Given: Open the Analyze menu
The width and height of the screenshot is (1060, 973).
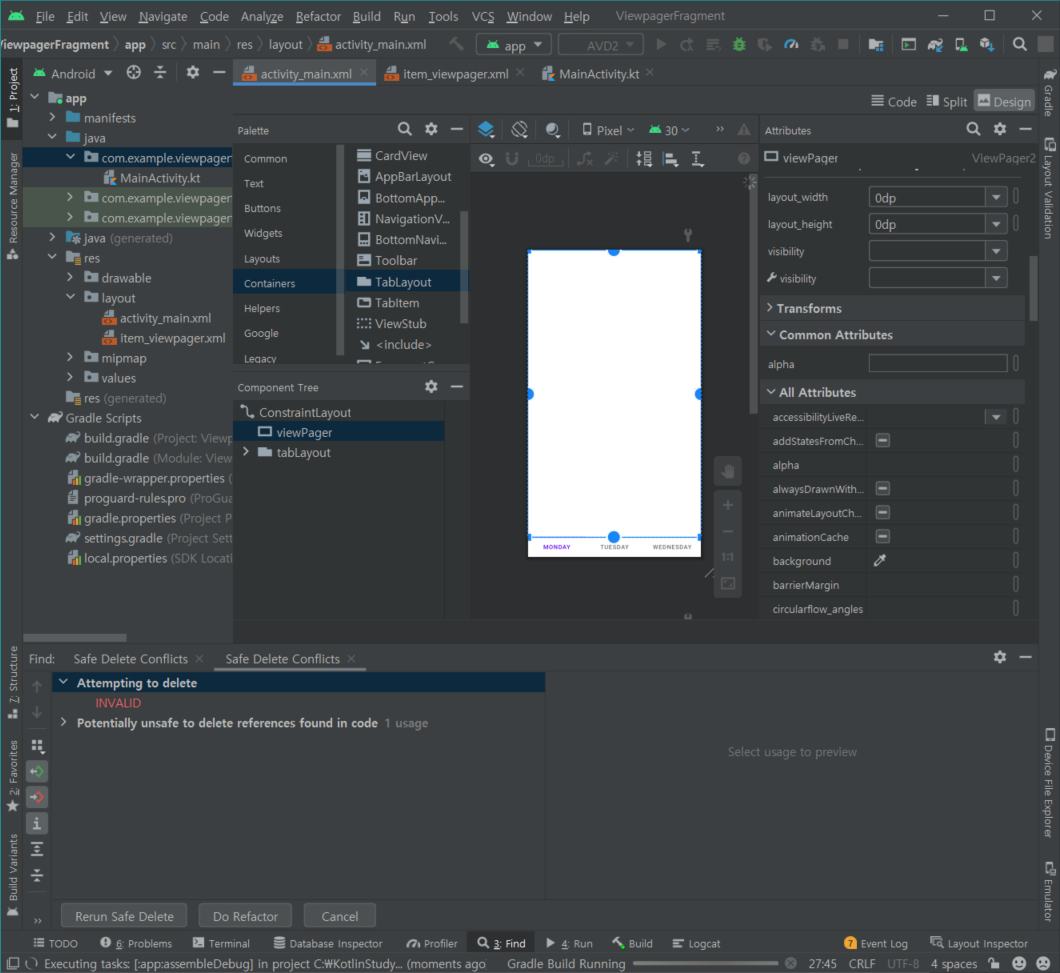Looking at the screenshot, I should [262, 16].
